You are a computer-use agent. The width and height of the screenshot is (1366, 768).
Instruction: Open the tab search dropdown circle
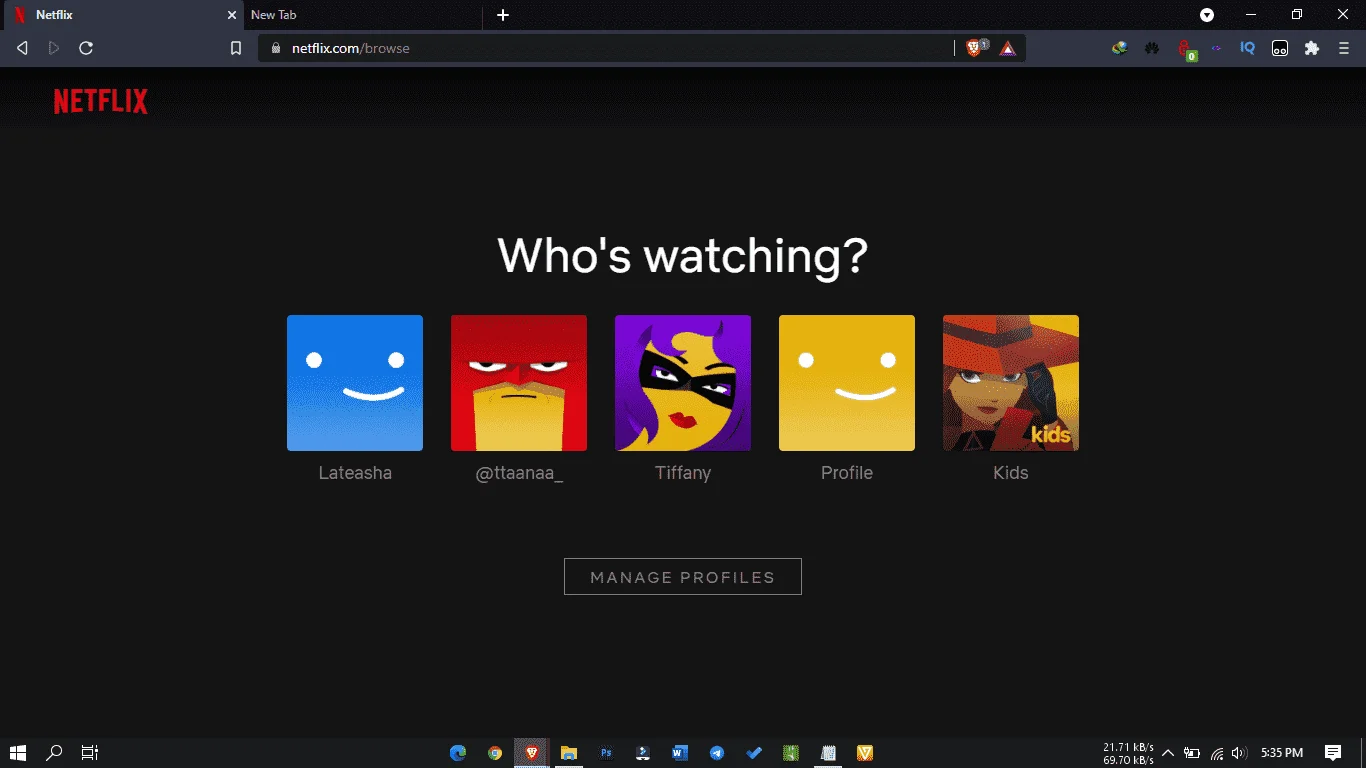[1207, 15]
